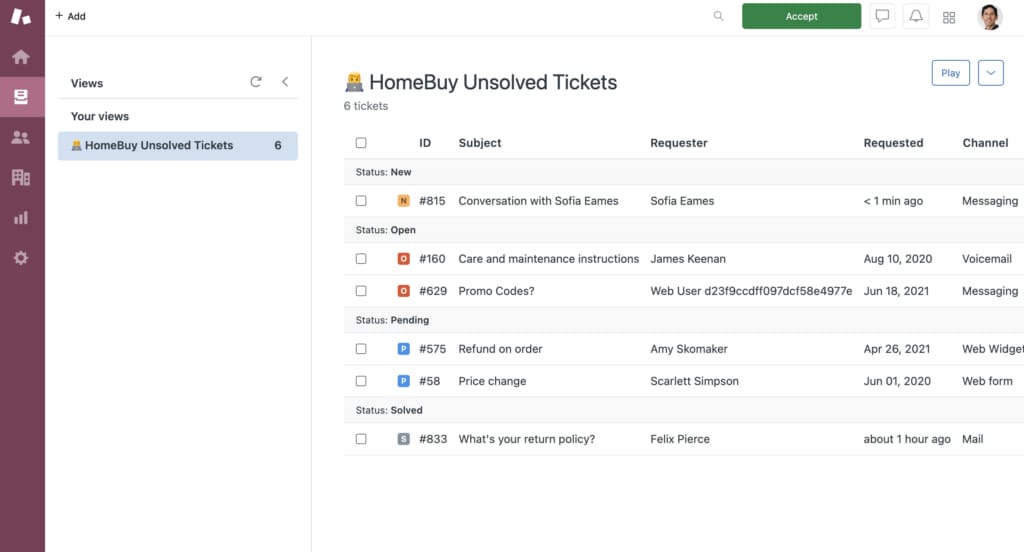1024x552 pixels.
Task: Open the notifications bell icon
Action: click(x=915, y=16)
